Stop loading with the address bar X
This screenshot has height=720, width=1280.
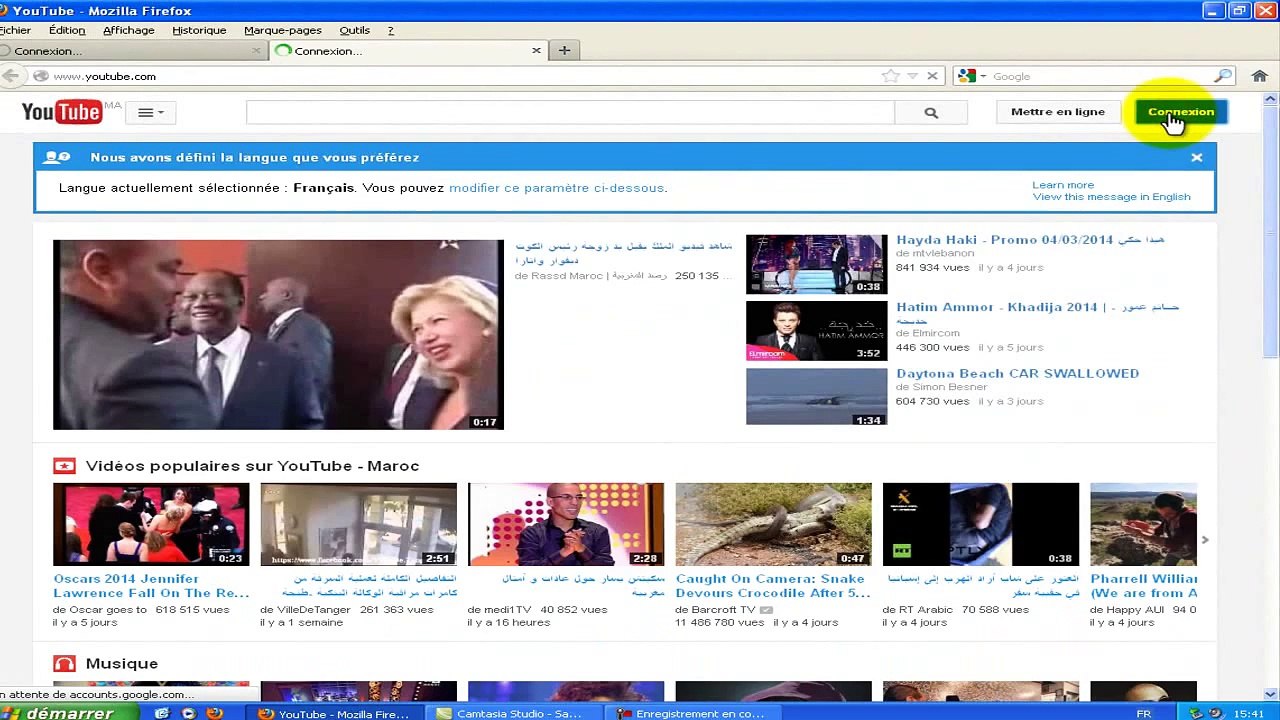point(932,76)
